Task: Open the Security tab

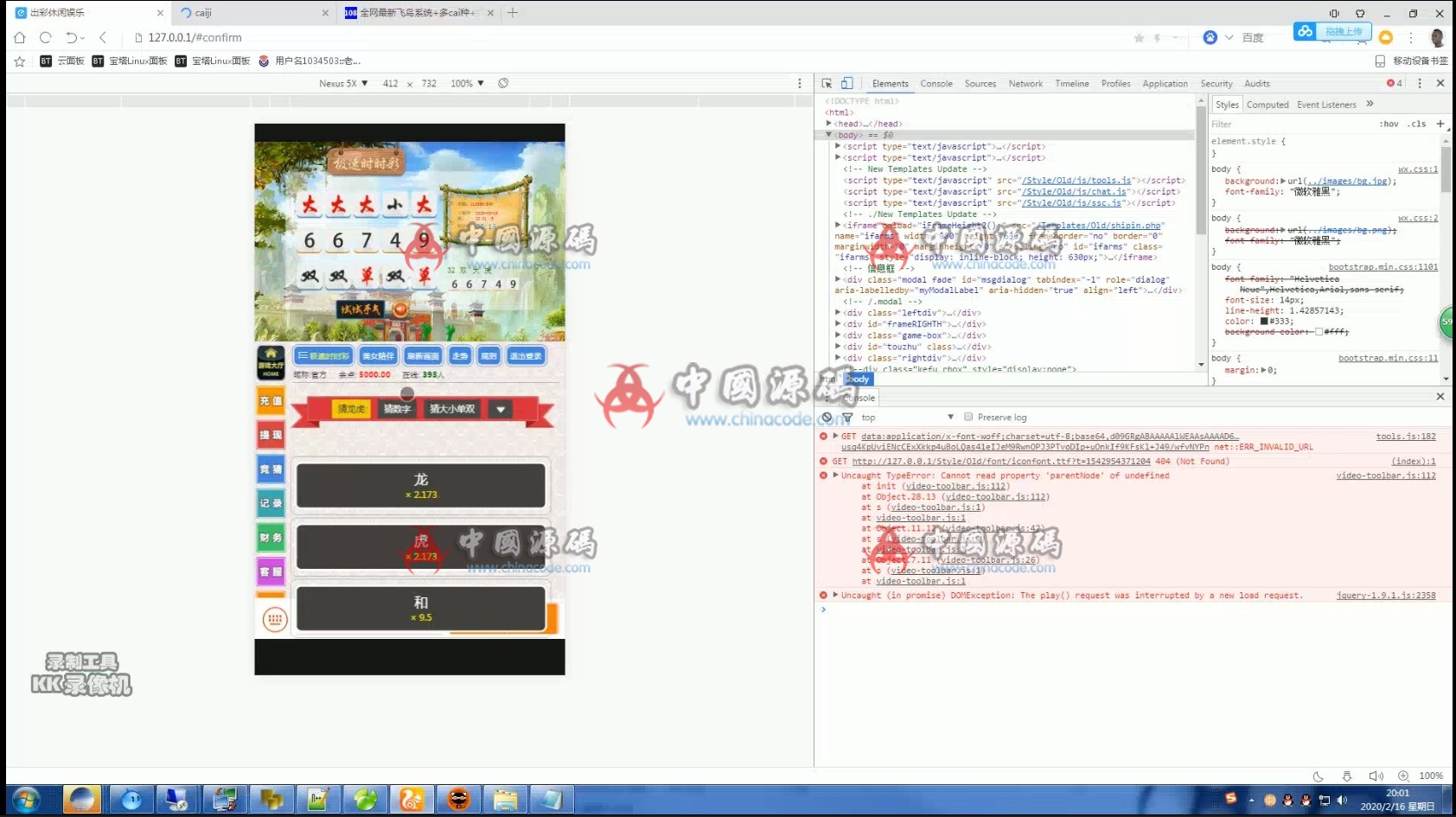Action: [x=1217, y=84]
